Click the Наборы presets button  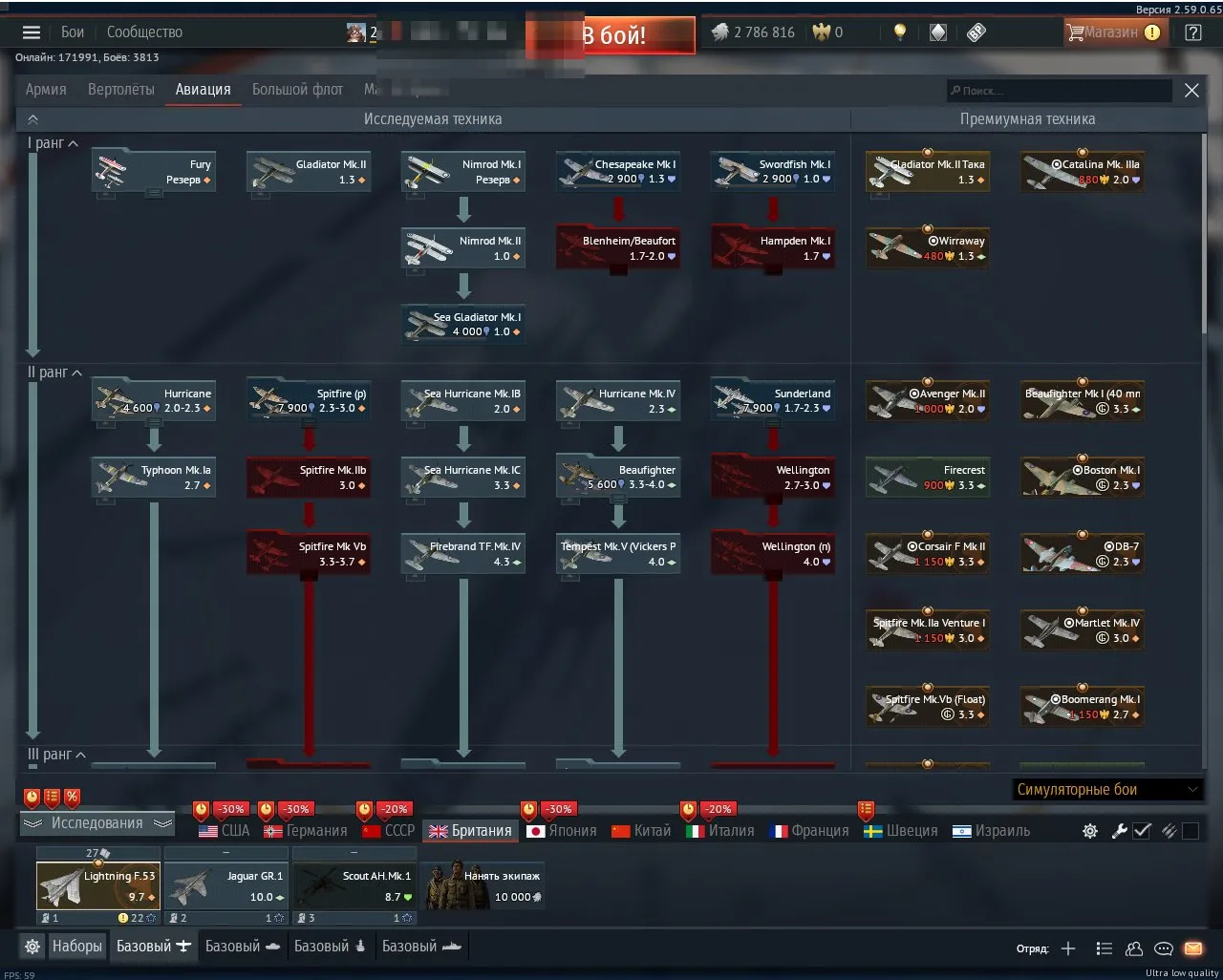click(x=76, y=947)
